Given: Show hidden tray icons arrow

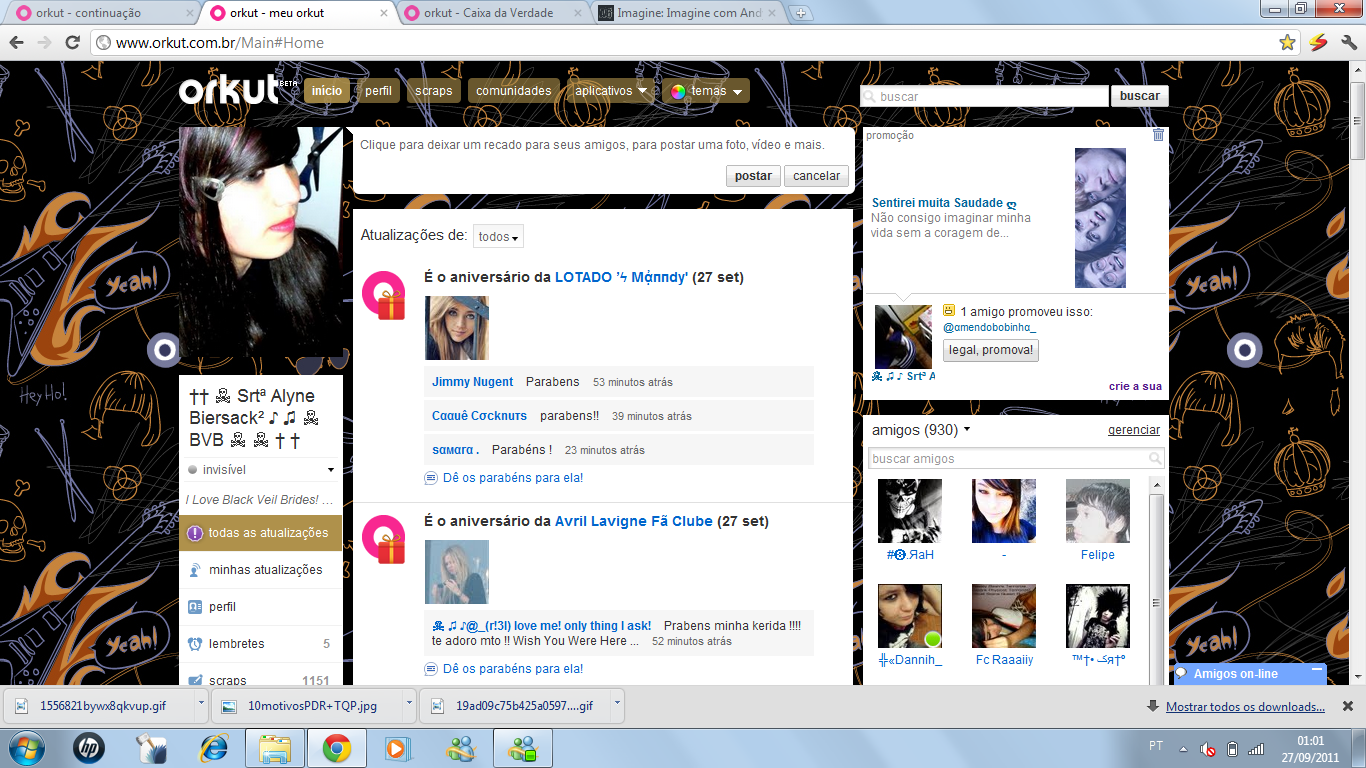Looking at the screenshot, I should tap(1184, 749).
